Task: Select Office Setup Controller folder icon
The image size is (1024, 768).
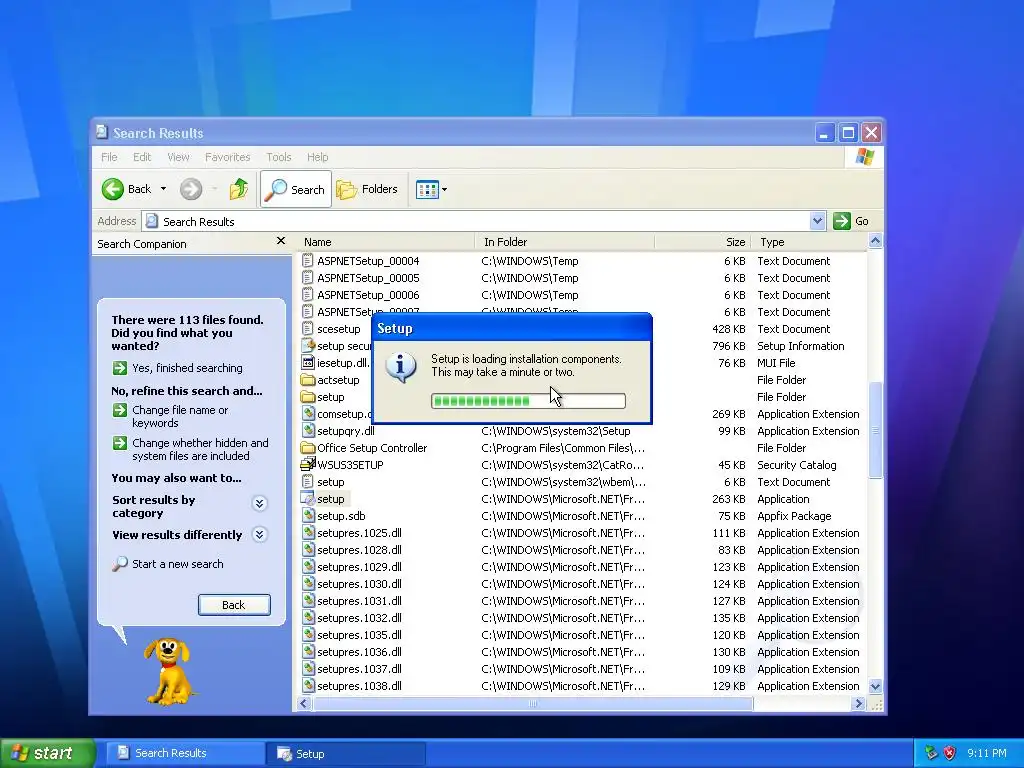Action: tap(308, 447)
